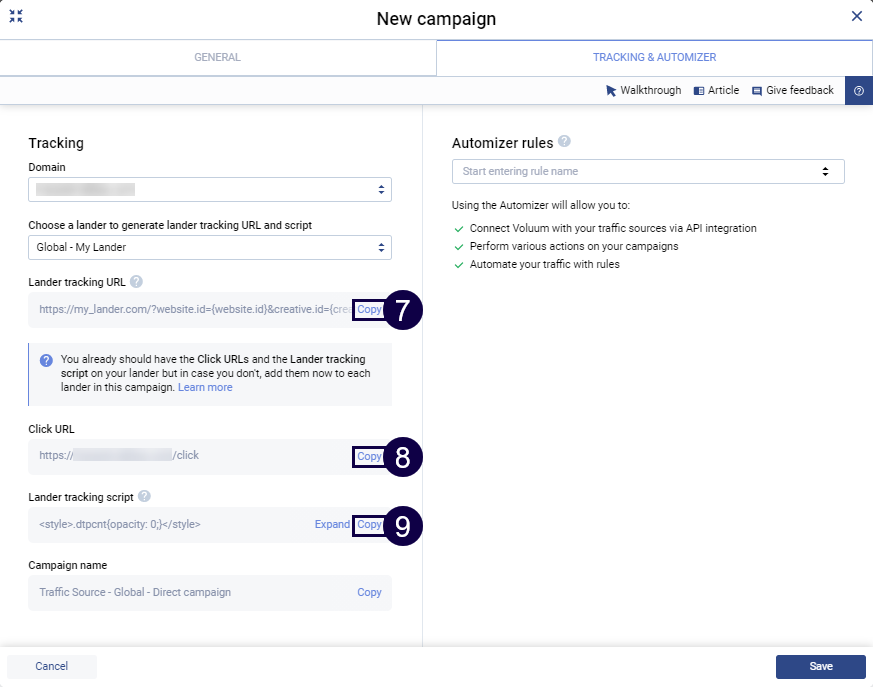The height and width of the screenshot is (687, 873).
Task: Click the collapse window arrows icon
Action: (16, 16)
